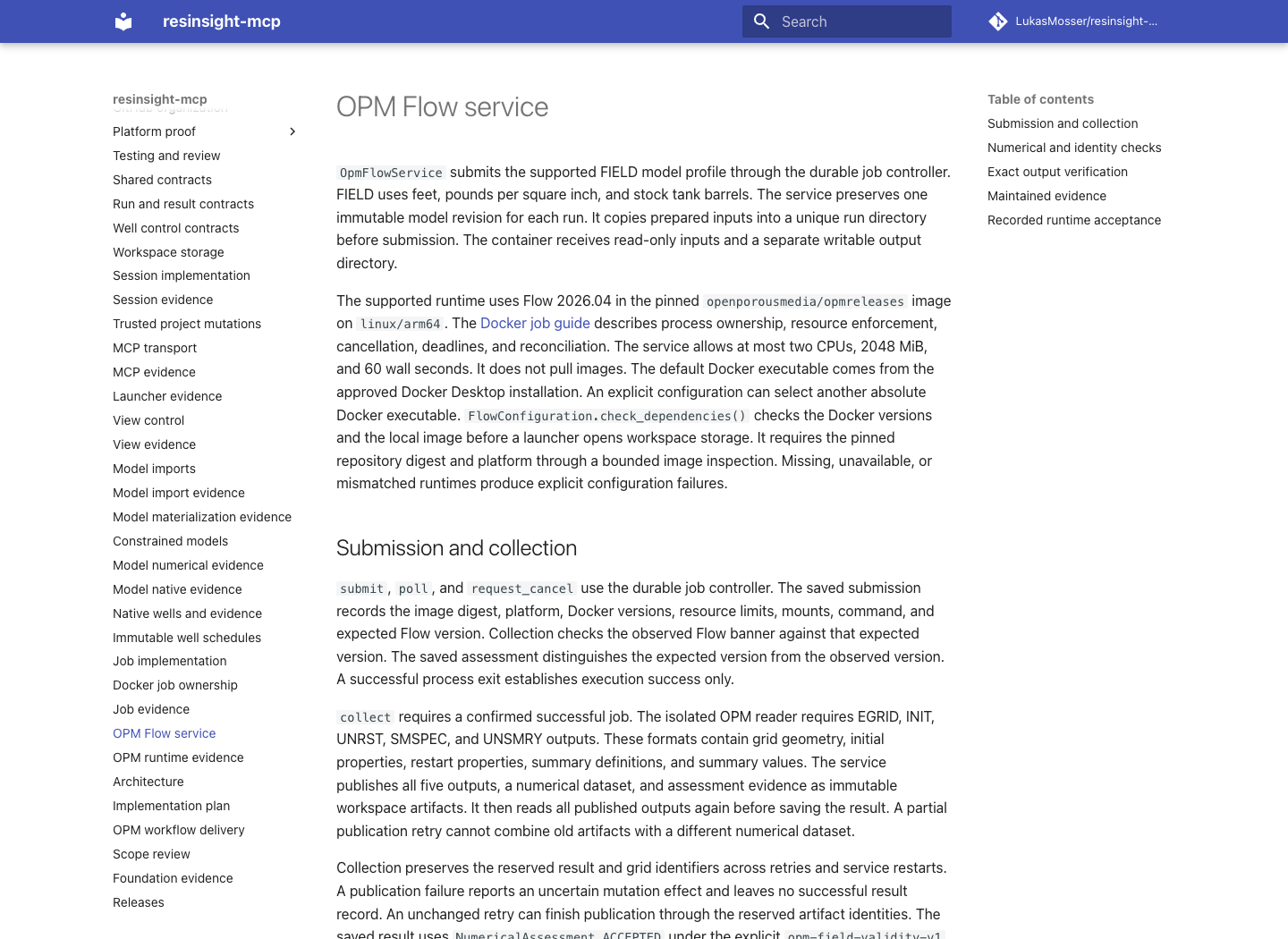Open Model numerical evidence page
1288x939 pixels.
[x=188, y=565]
